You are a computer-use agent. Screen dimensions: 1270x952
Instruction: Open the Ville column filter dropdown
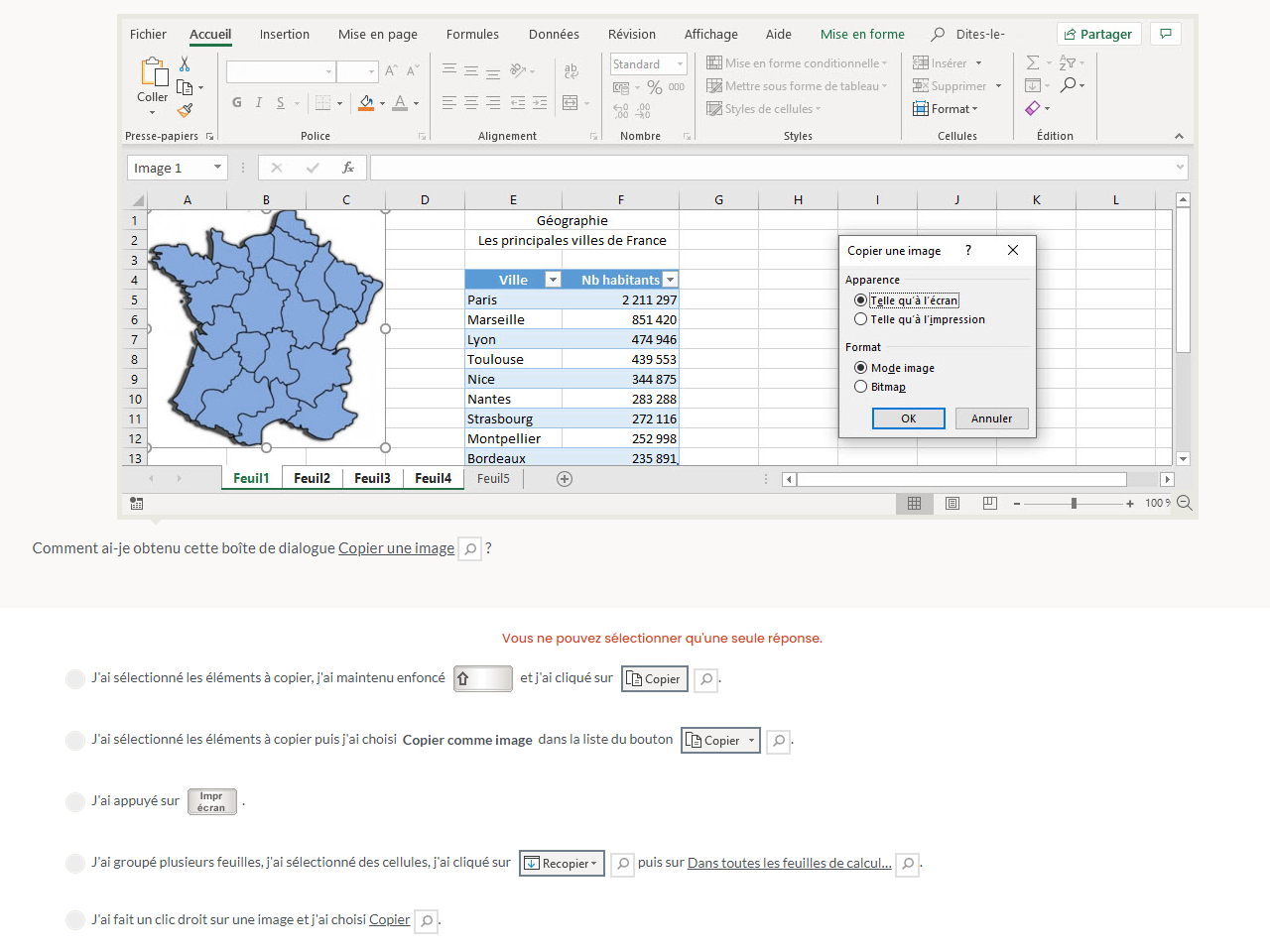[554, 280]
